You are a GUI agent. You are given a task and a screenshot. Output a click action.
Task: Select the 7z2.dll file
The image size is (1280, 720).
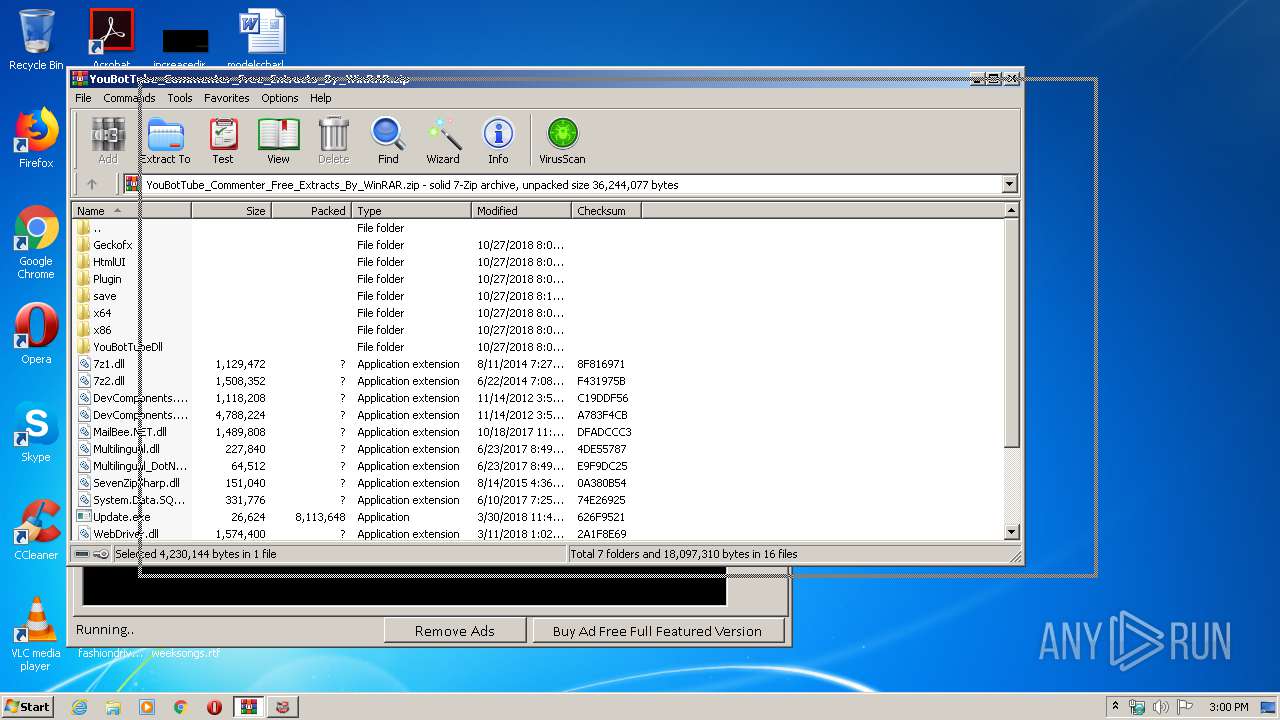point(109,381)
